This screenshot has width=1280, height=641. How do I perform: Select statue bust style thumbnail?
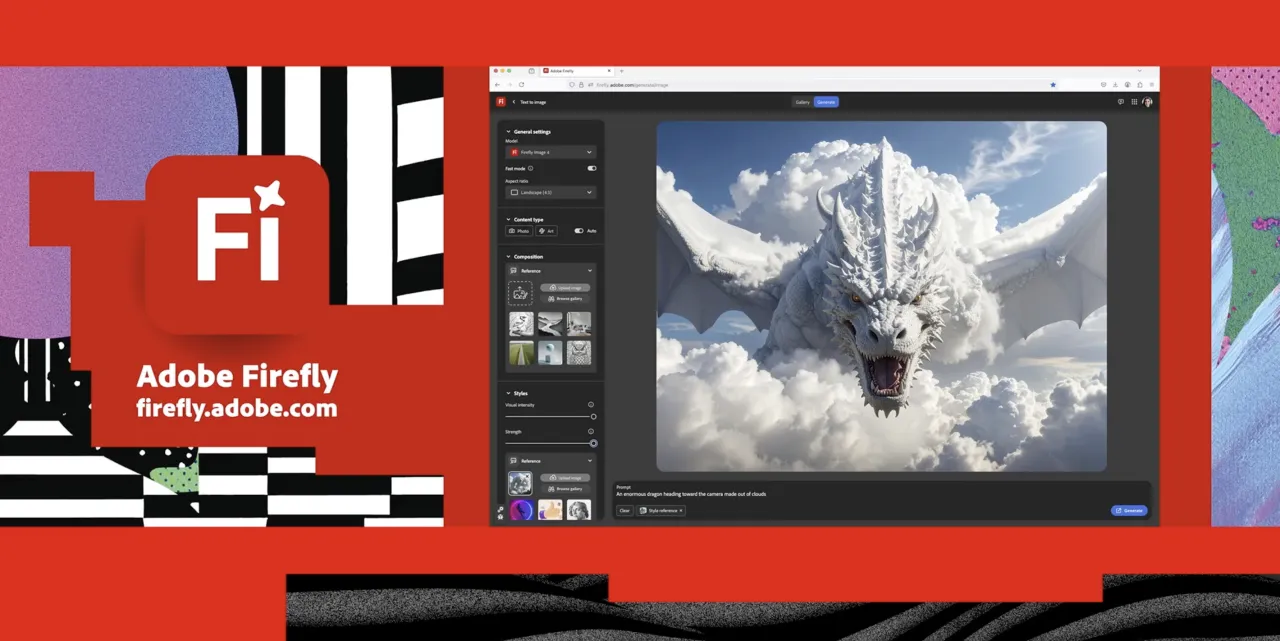[x=578, y=511]
